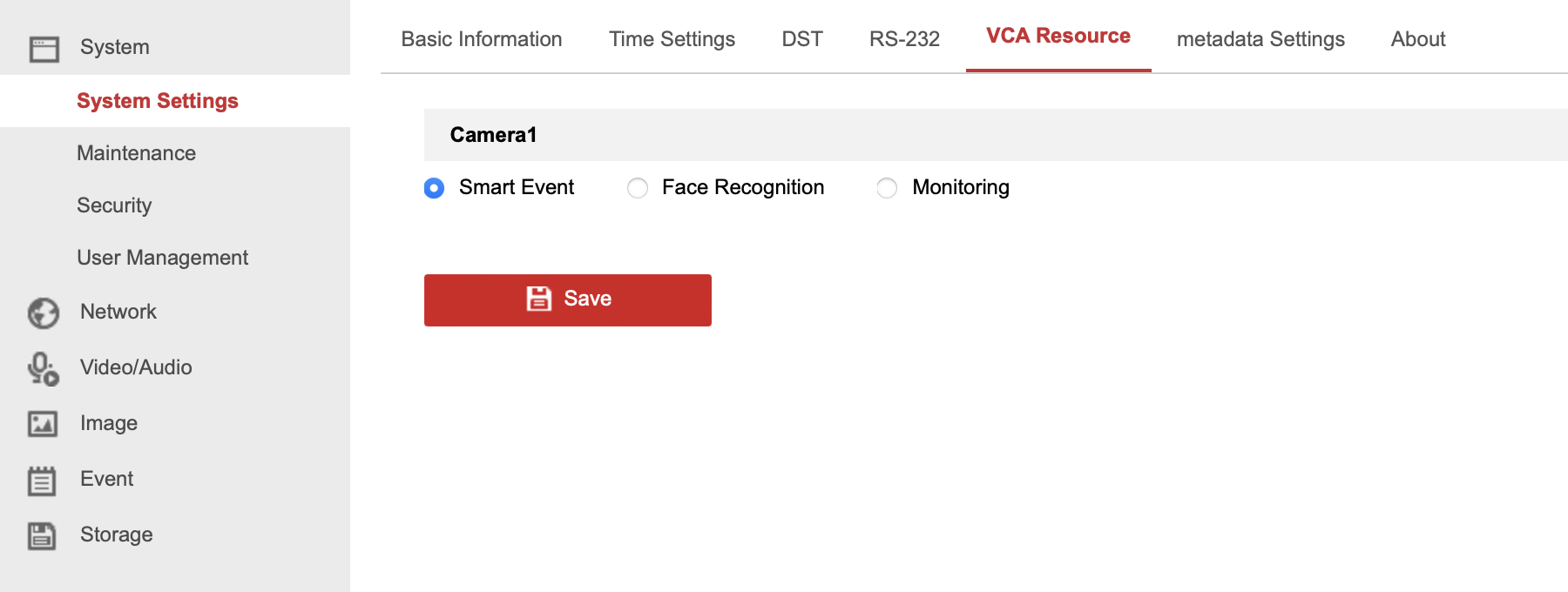Choose the Face Recognition radio option
This screenshot has width=1568, height=592.
638,188
